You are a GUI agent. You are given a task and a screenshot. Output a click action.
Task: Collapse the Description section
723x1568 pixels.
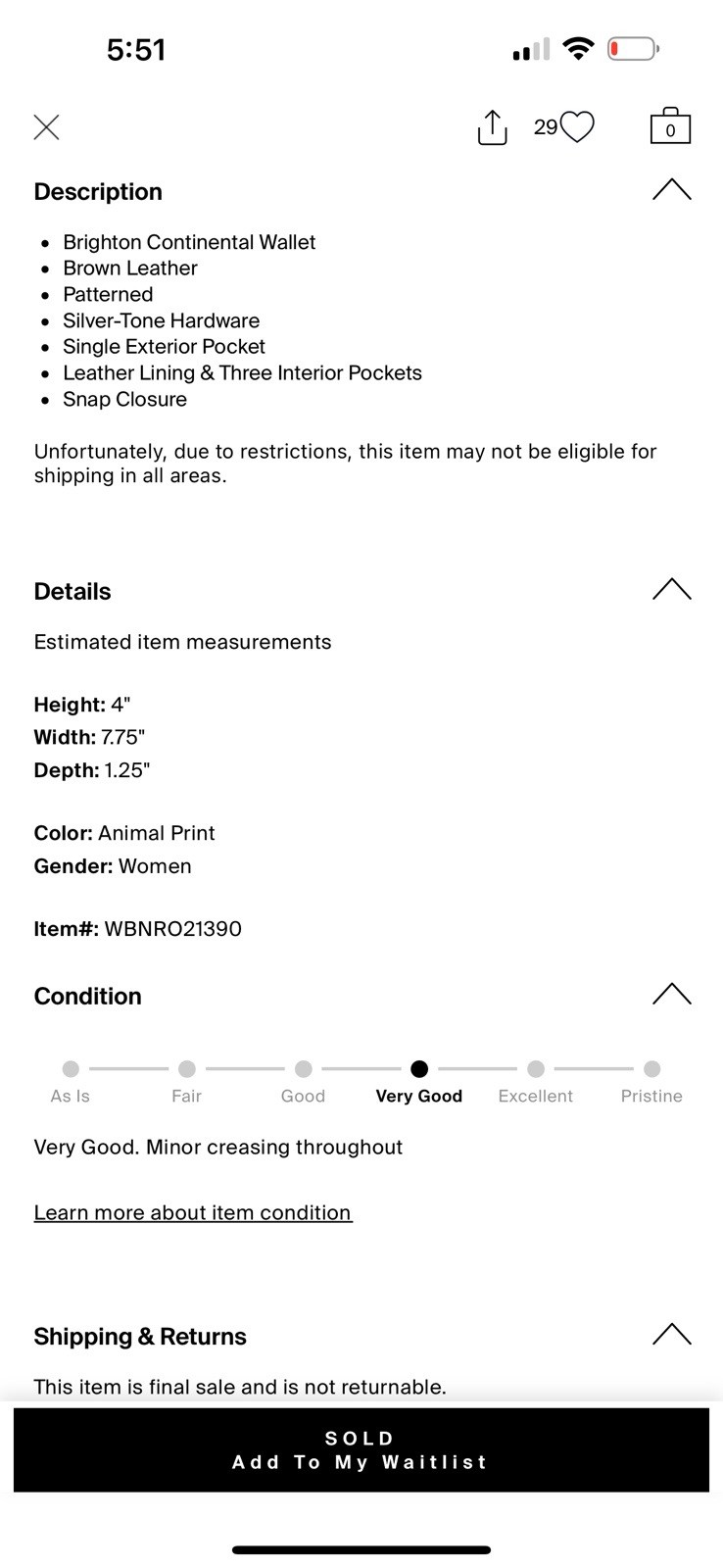pos(671,190)
